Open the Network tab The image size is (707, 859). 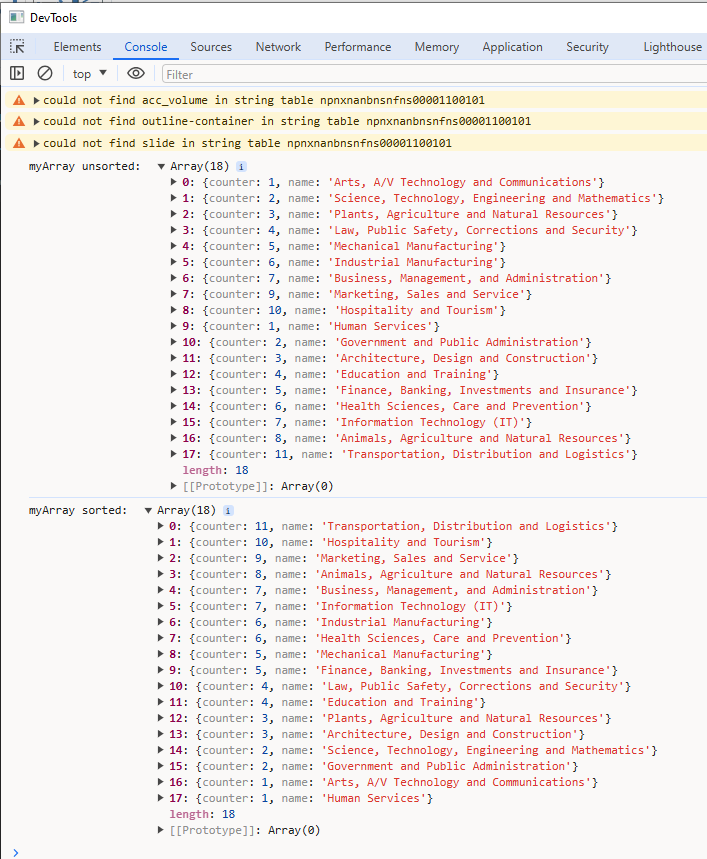point(278,47)
